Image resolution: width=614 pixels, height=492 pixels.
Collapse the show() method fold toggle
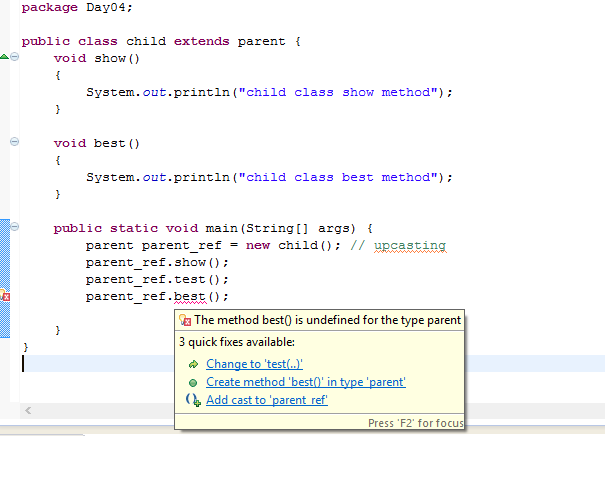pos(14,57)
